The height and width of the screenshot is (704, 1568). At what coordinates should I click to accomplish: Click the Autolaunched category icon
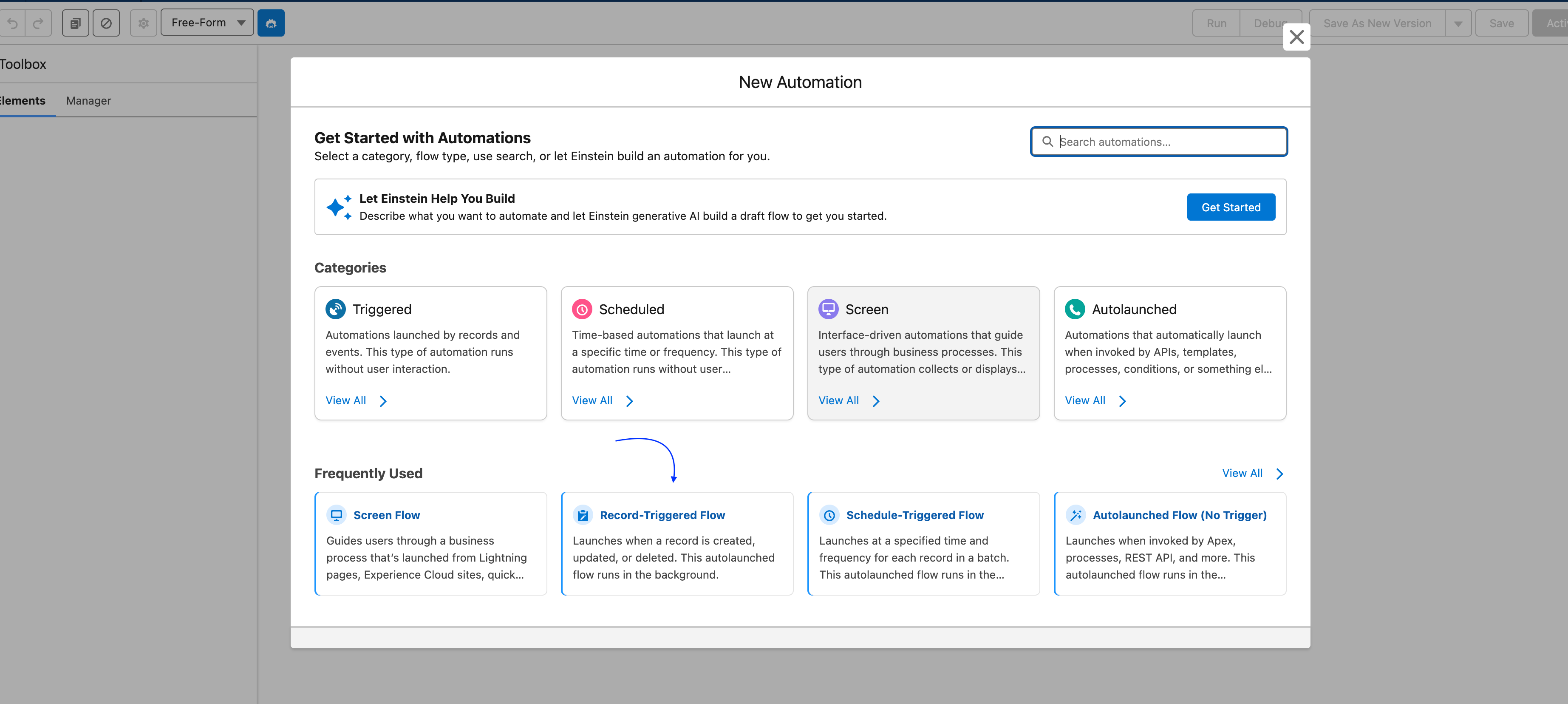click(1075, 309)
